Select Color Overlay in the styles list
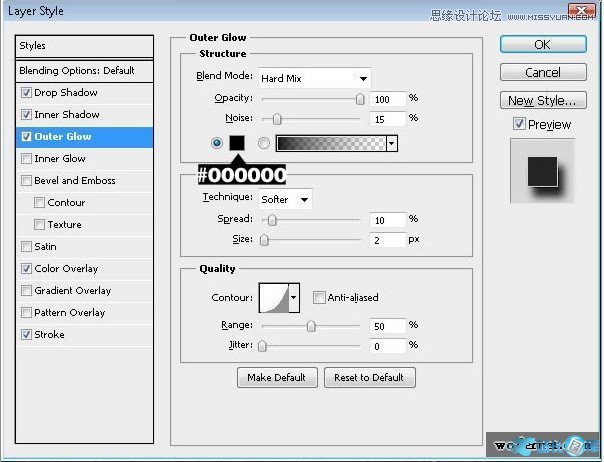The width and height of the screenshot is (604, 462). pos(66,269)
